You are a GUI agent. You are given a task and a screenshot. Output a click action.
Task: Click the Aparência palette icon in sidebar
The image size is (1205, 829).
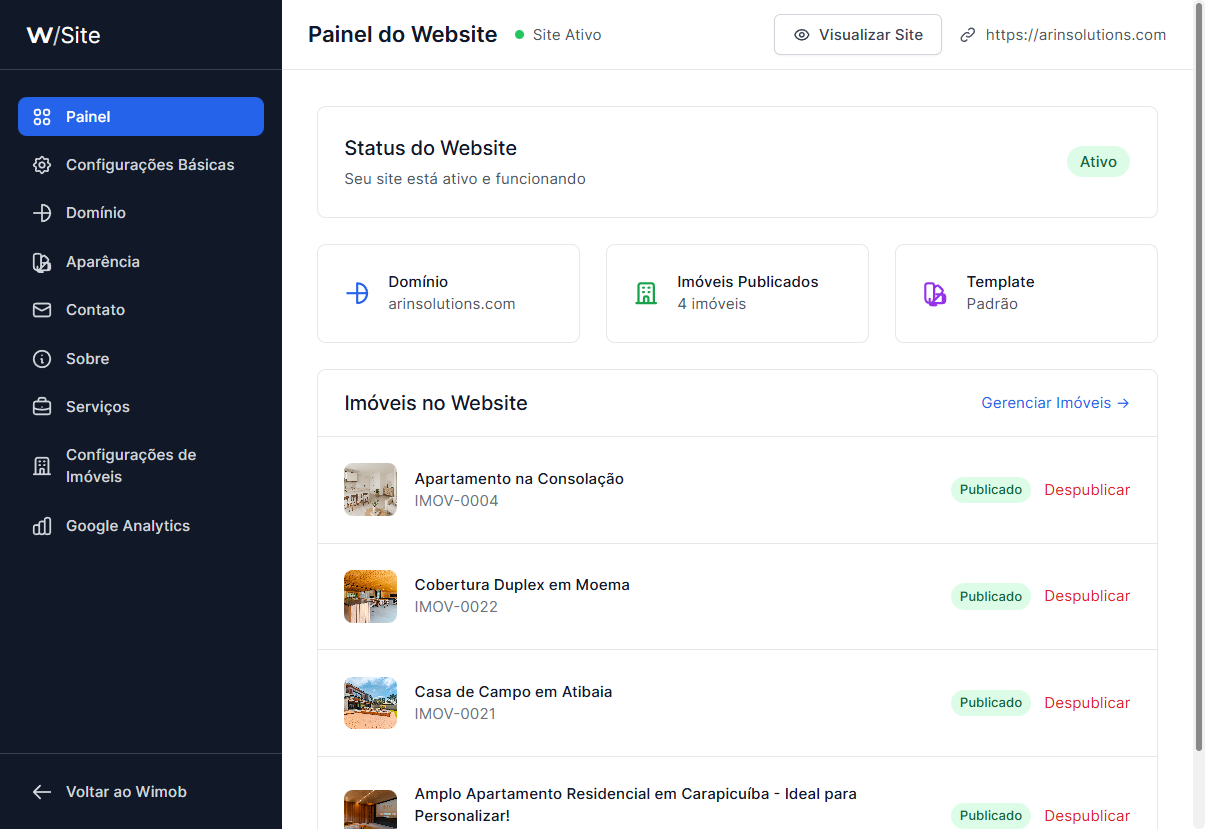pyautogui.click(x=42, y=262)
